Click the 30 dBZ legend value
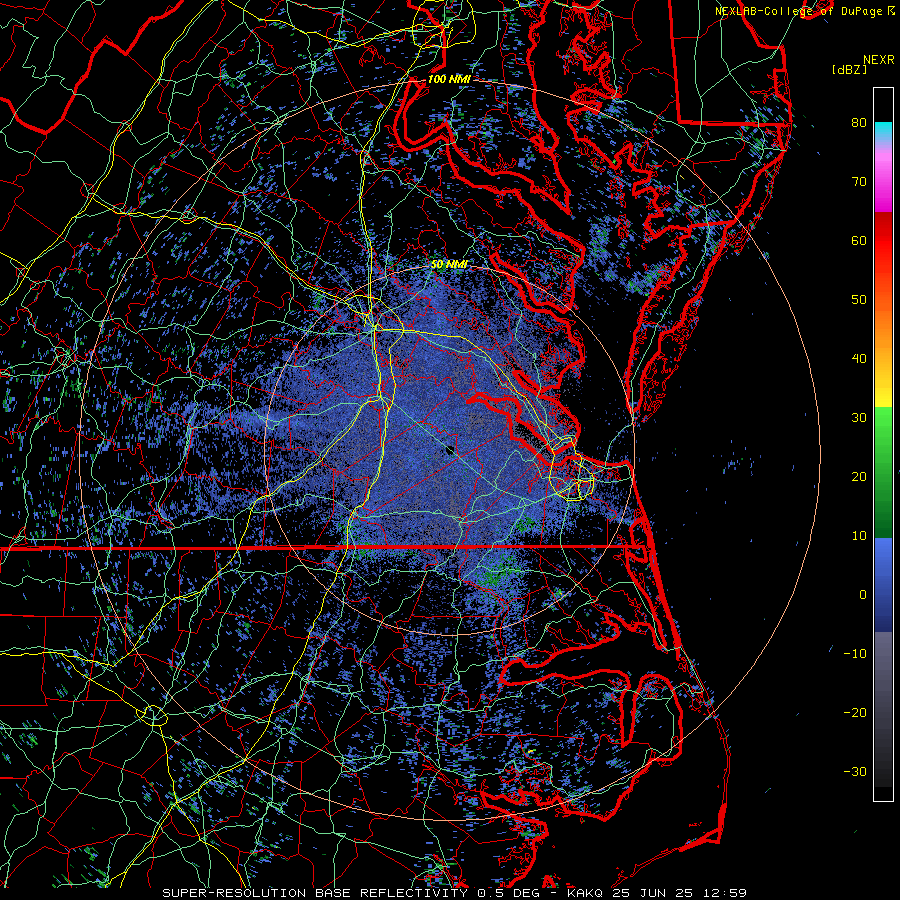900x900 pixels. (859, 417)
